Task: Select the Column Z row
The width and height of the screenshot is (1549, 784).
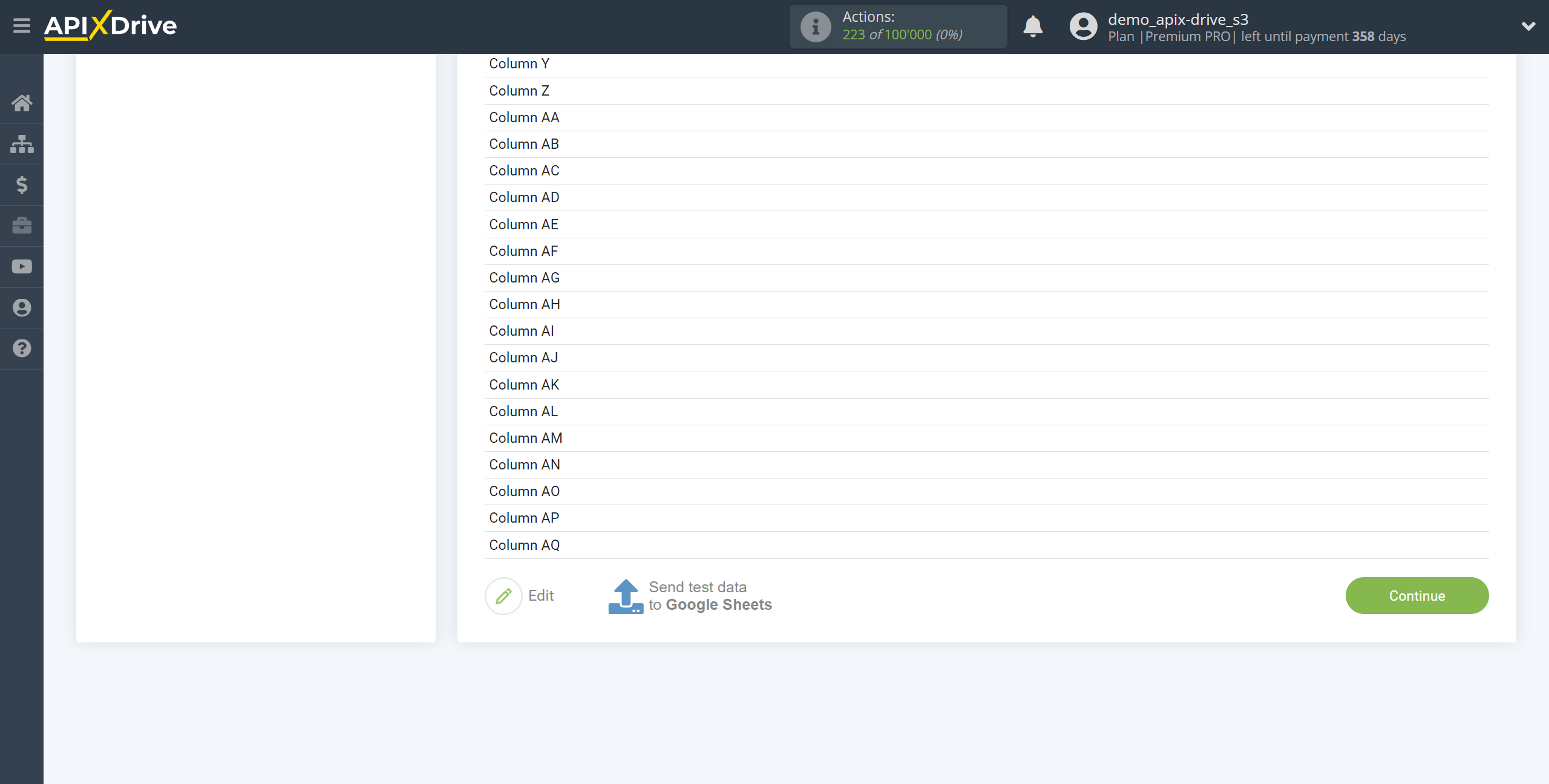Action: [x=986, y=91]
